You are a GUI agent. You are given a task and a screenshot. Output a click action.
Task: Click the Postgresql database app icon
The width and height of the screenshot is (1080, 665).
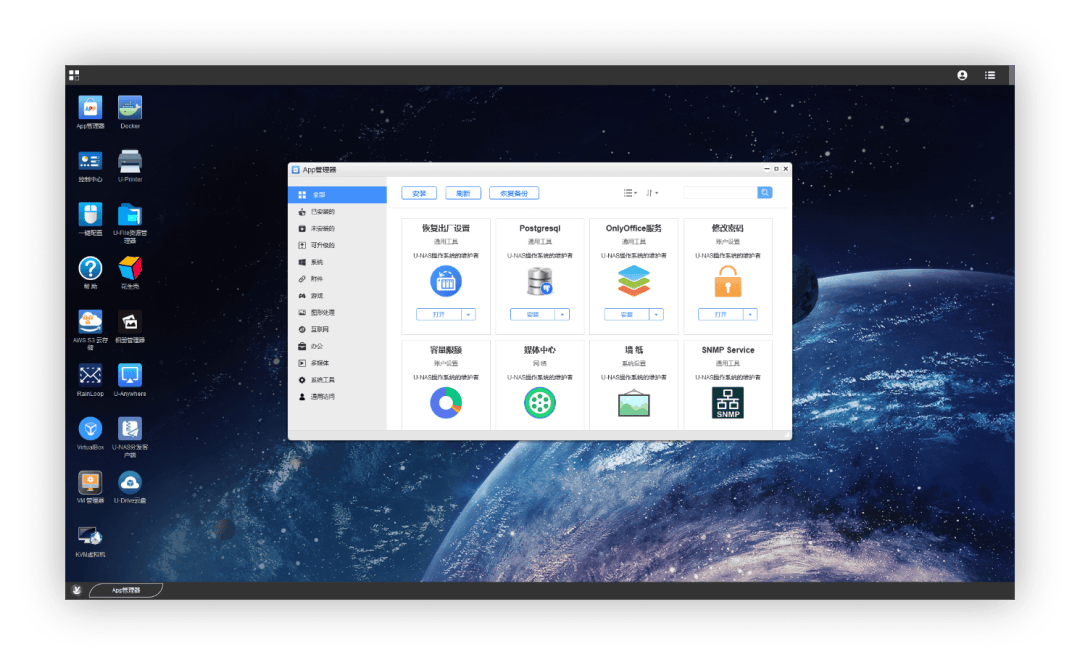tap(540, 281)
